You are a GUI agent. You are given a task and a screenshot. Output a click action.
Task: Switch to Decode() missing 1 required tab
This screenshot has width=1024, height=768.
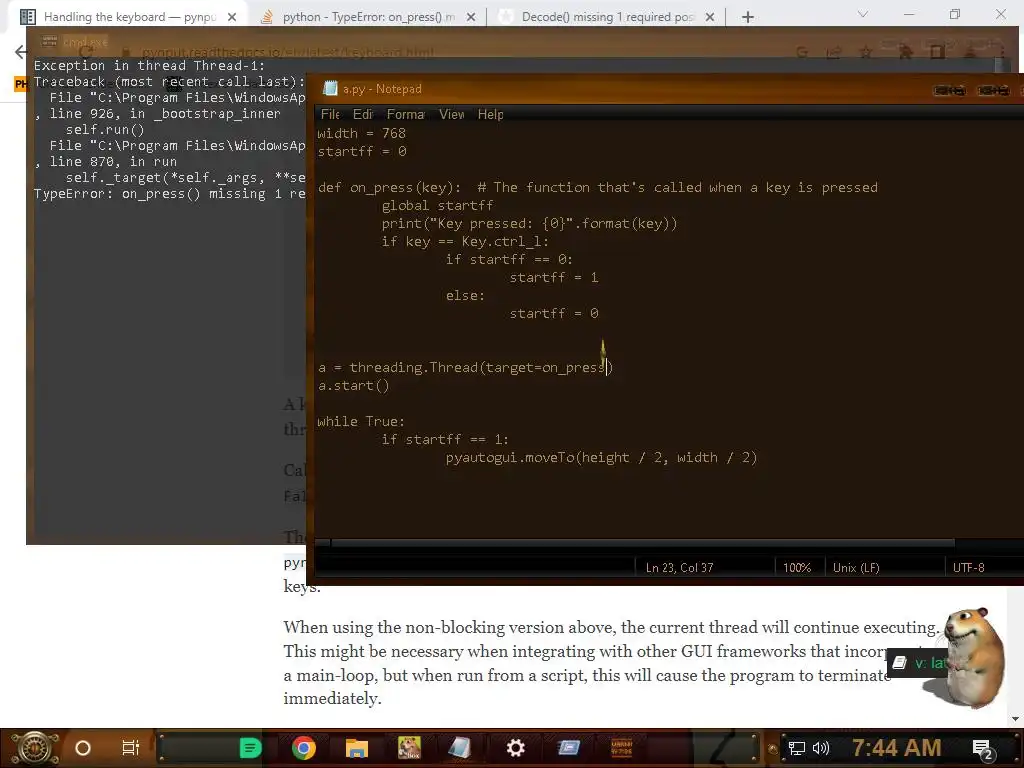pyautogui.click(x=608, y=17)
